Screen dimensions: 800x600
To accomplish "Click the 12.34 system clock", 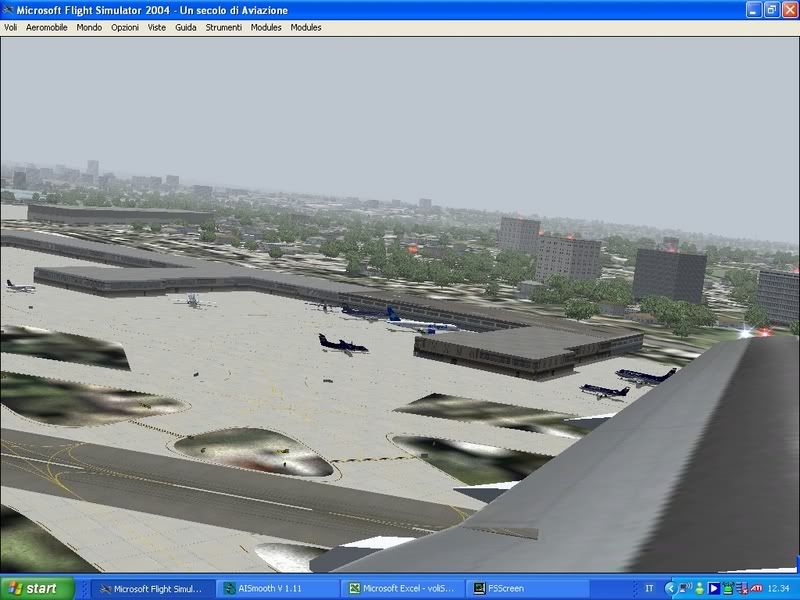I will [x=779, y=589].
